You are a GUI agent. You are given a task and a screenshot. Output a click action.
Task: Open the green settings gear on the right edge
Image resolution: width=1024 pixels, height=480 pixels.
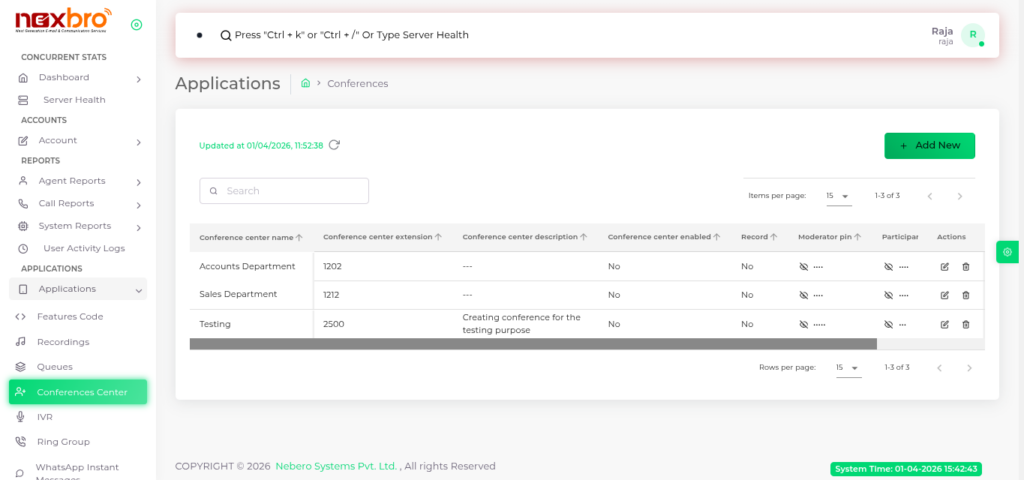[x=1007, y=252]
